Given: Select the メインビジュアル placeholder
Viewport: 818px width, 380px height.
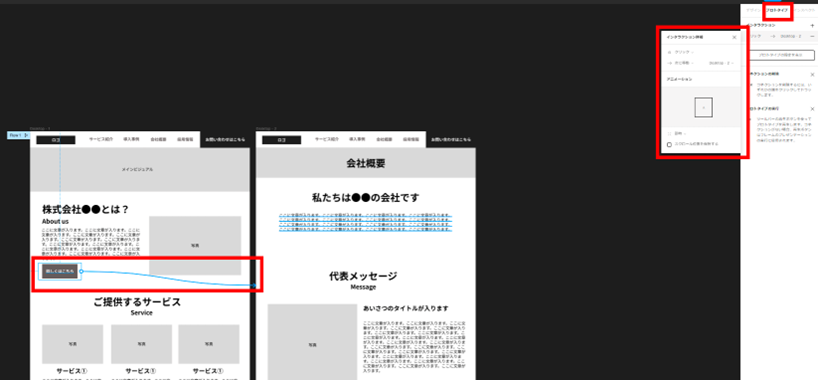Looking at the screenshot, I should (140, 170).
